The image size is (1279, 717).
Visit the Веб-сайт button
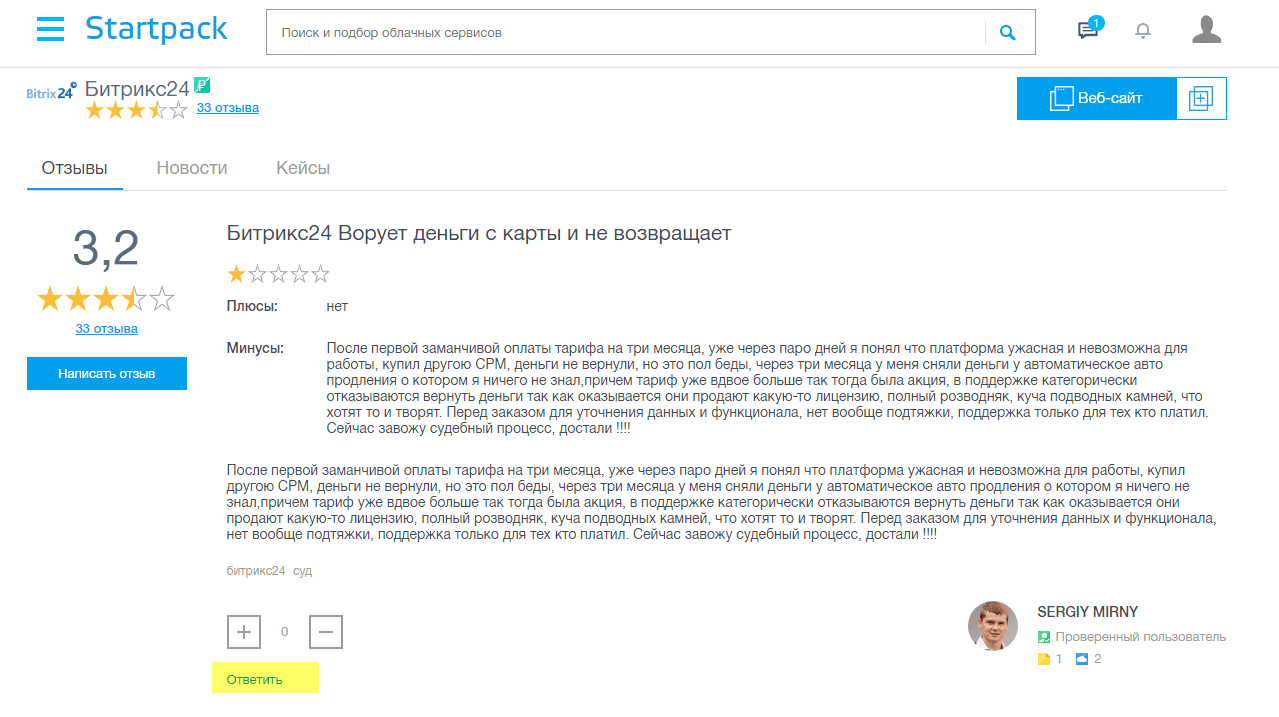[x=1097, y=98]
